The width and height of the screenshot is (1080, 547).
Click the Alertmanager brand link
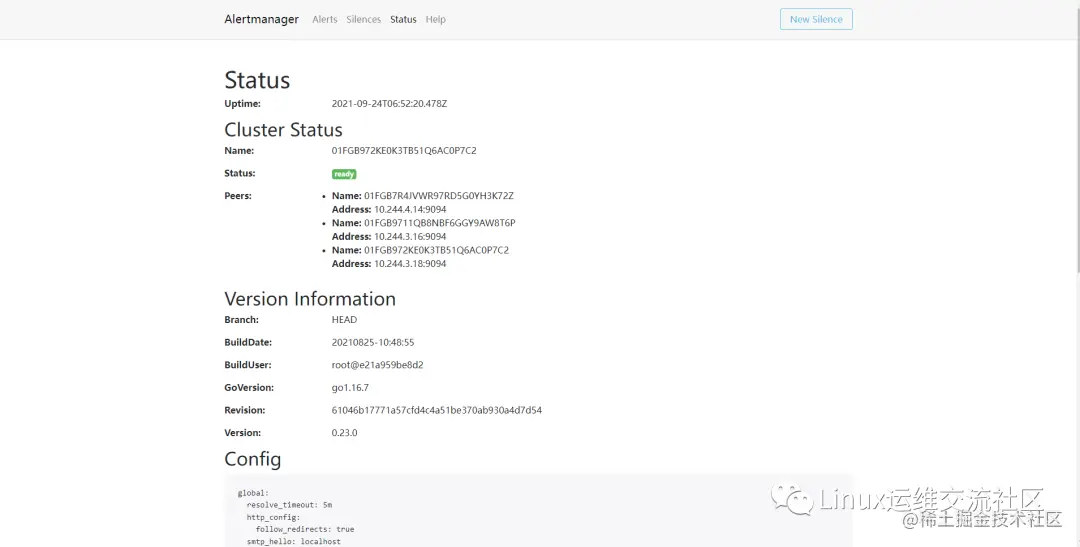pos(261,19)
